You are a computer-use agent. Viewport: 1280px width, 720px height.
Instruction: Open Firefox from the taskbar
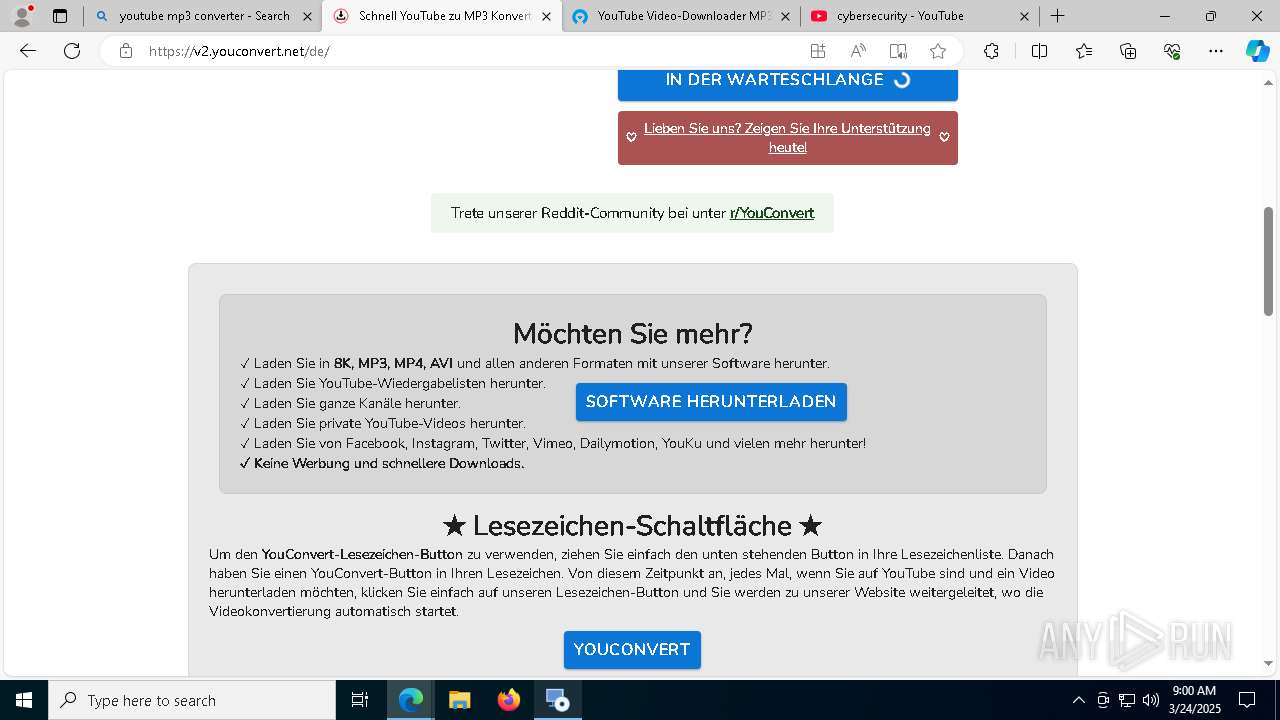click(508, 700)
